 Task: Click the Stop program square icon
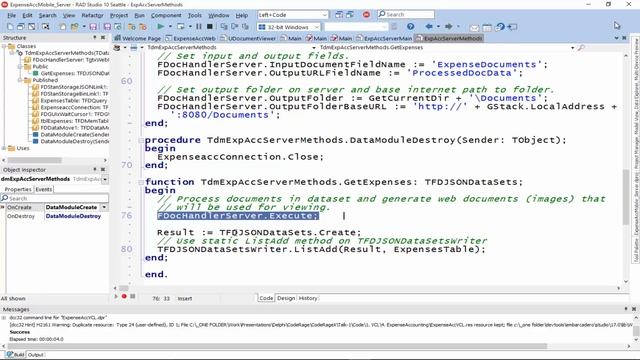(x=209, y=27)
